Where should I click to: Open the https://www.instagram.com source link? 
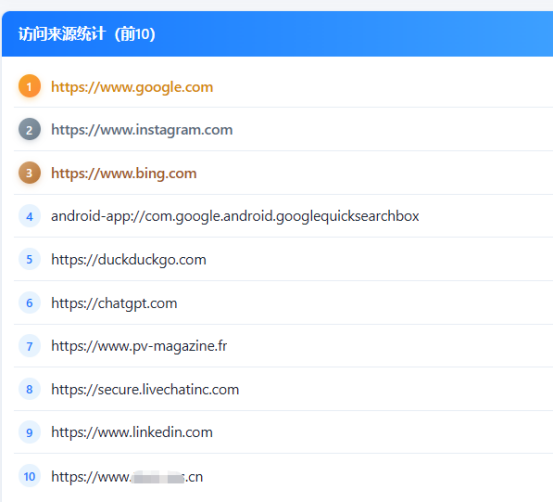142,130
